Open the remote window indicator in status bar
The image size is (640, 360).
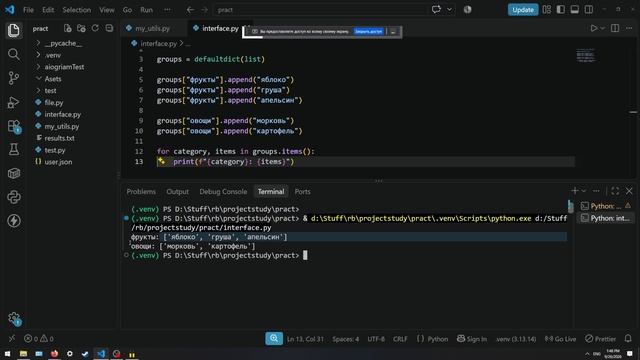coord(11,338)
